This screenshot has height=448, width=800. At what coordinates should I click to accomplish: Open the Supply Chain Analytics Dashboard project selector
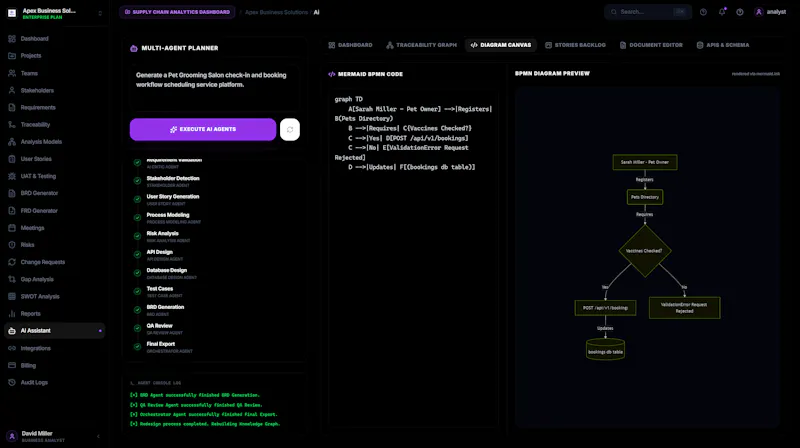(x=177, y=12)
